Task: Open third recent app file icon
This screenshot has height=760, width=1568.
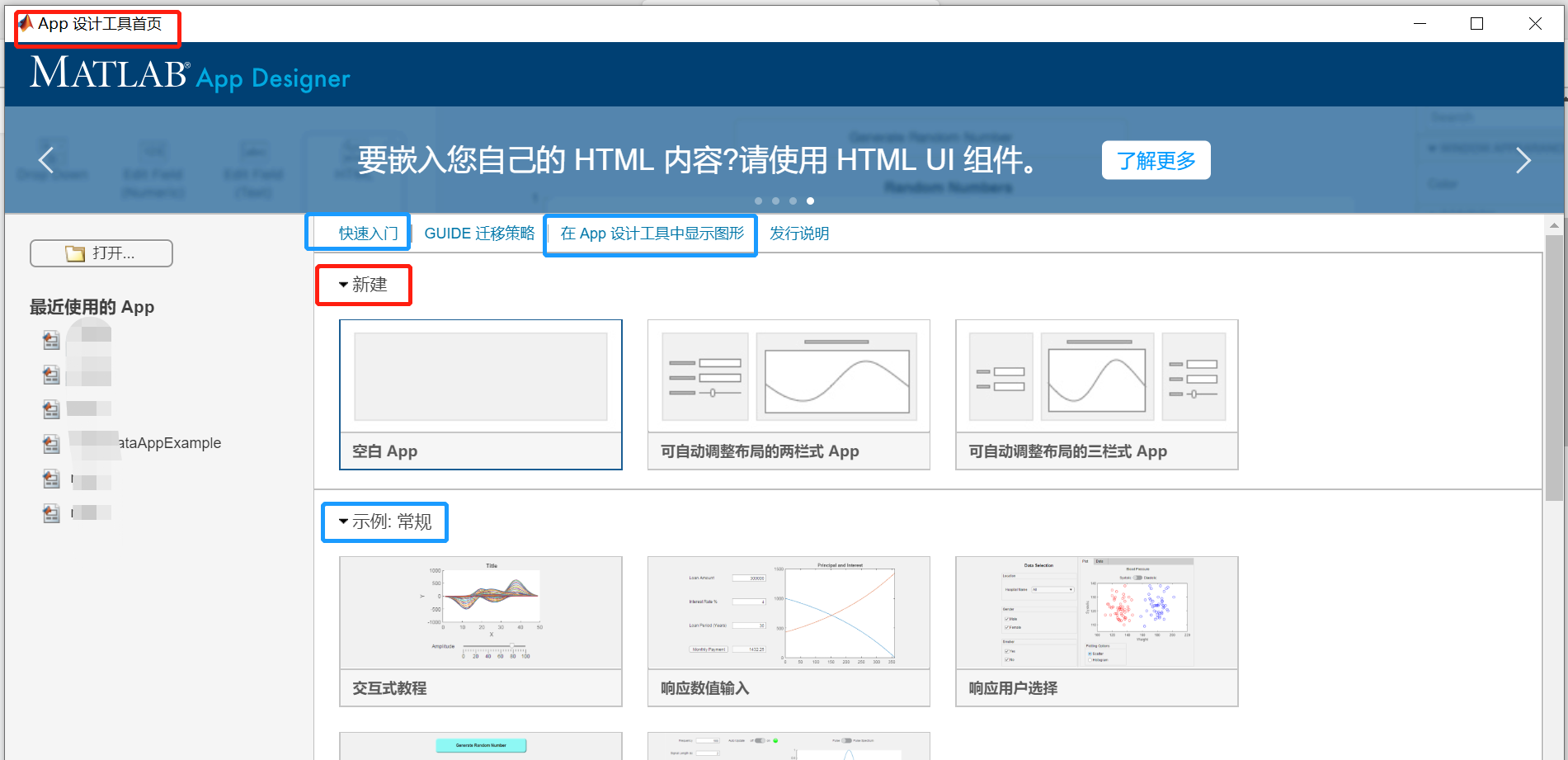Action: (51, 408)
